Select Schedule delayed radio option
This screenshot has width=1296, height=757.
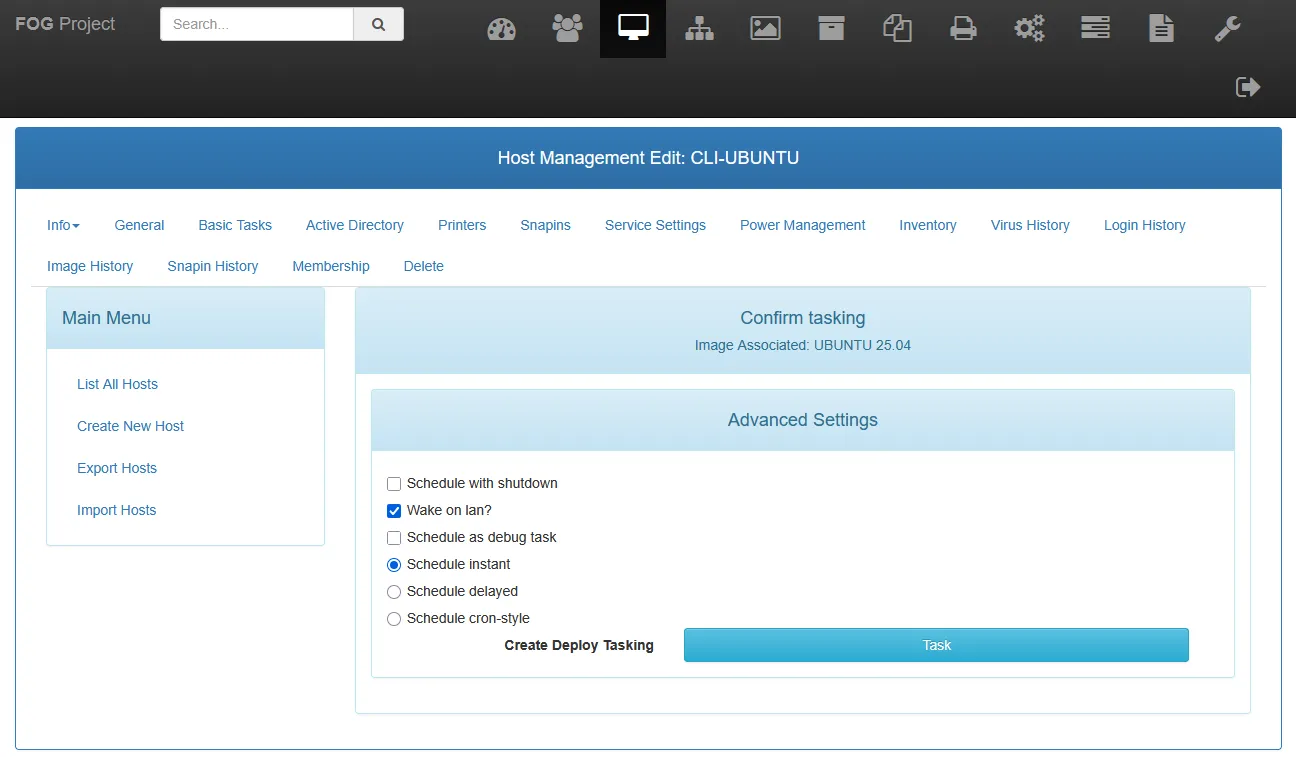pos(394,592)
